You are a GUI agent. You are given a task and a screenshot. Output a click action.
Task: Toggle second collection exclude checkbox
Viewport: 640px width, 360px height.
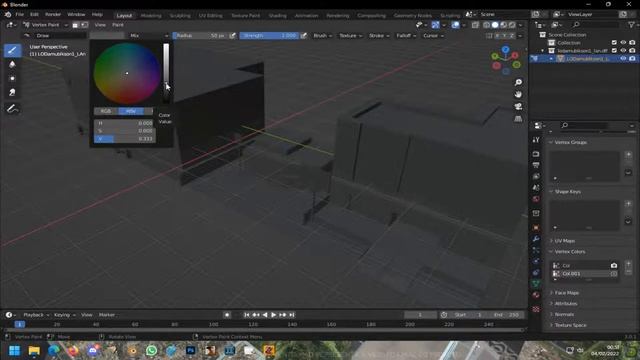614,51
